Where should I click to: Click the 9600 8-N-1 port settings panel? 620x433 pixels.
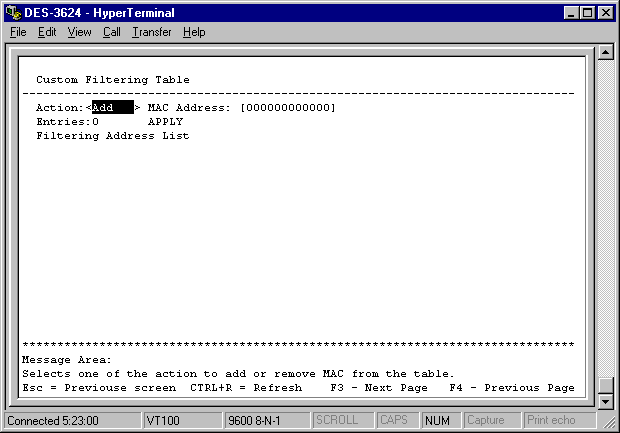267,421
